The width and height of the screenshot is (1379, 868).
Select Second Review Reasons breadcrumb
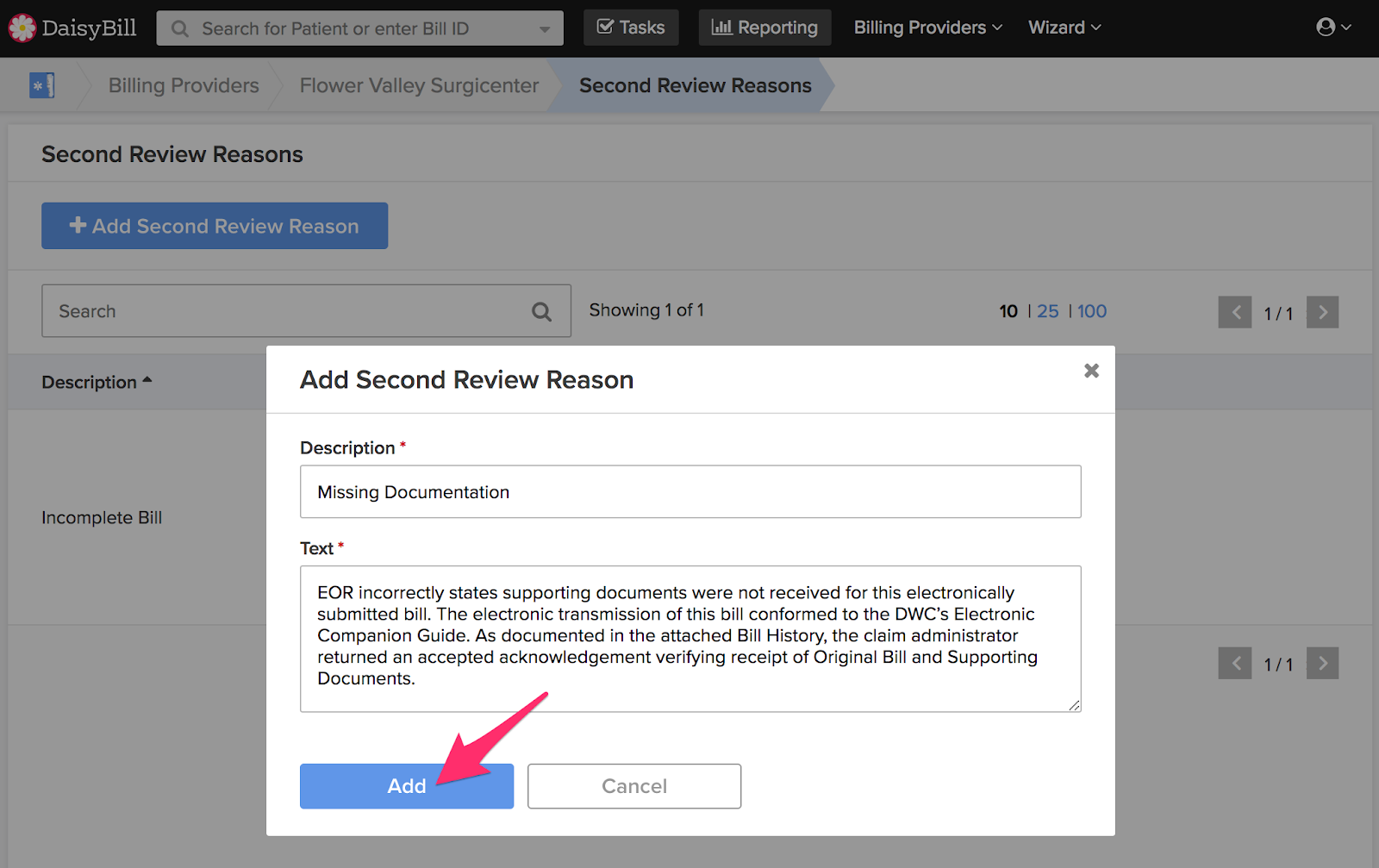coord(695,85)
